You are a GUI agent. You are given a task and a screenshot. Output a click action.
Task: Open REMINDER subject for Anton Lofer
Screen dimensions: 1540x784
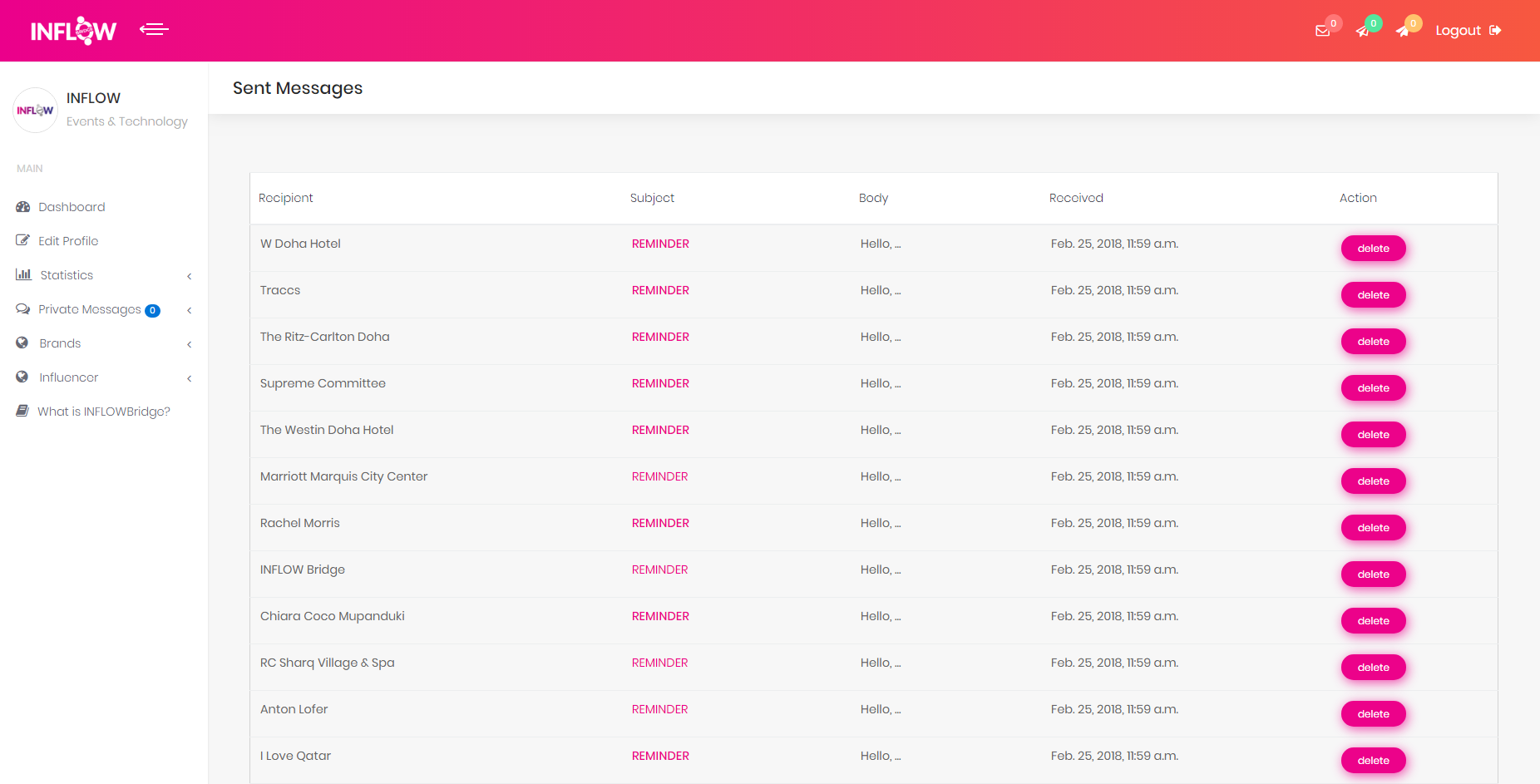(x=660, y=709)
